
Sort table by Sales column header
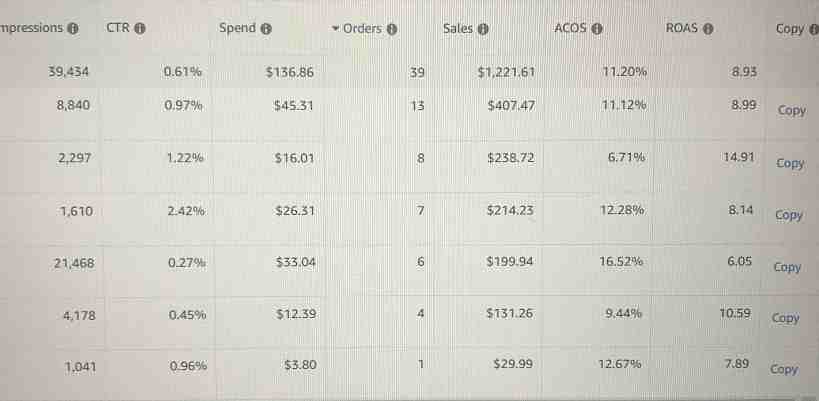pyautogui.click(x=458, y=29)
